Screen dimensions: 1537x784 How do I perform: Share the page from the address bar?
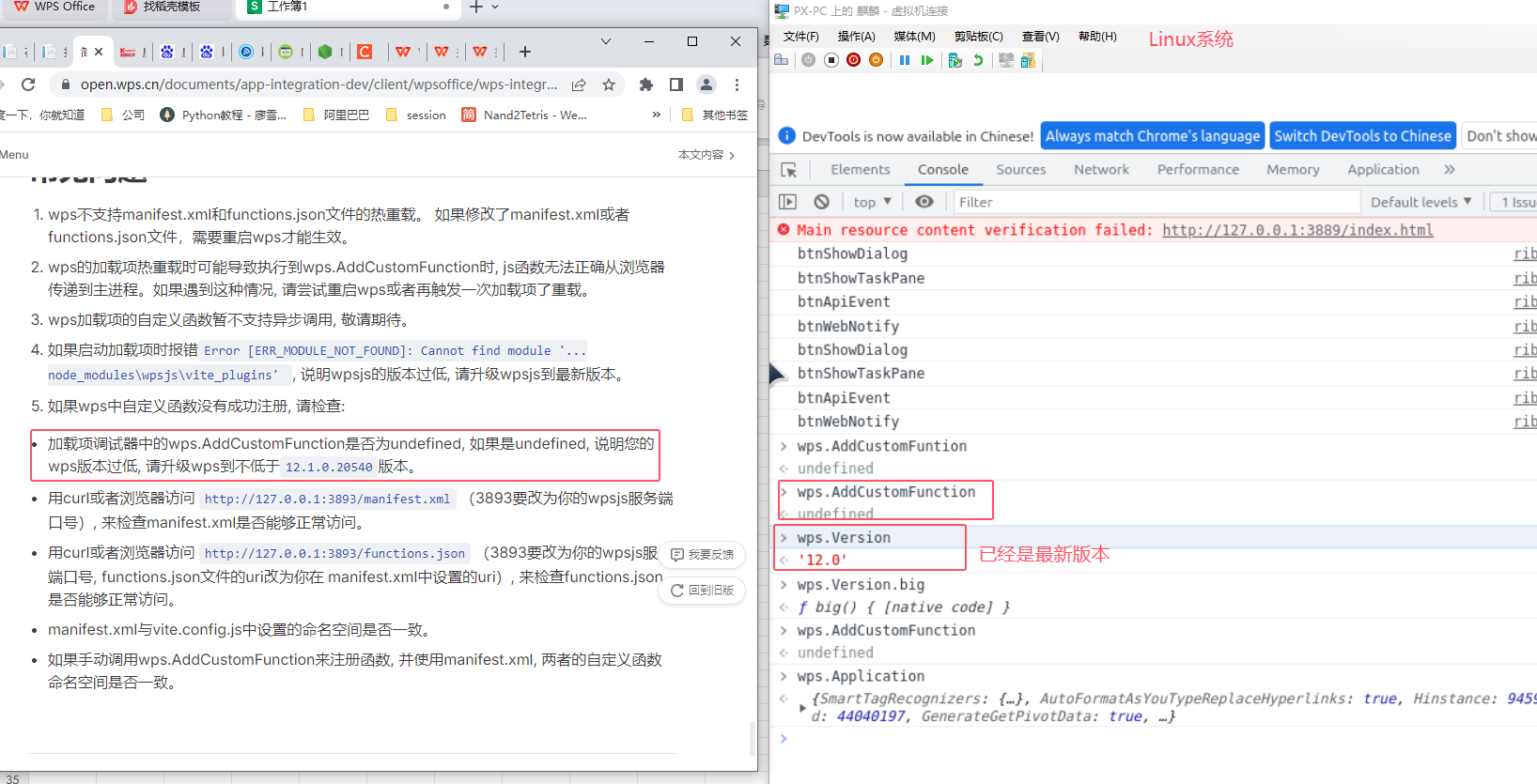click(579, 85)
